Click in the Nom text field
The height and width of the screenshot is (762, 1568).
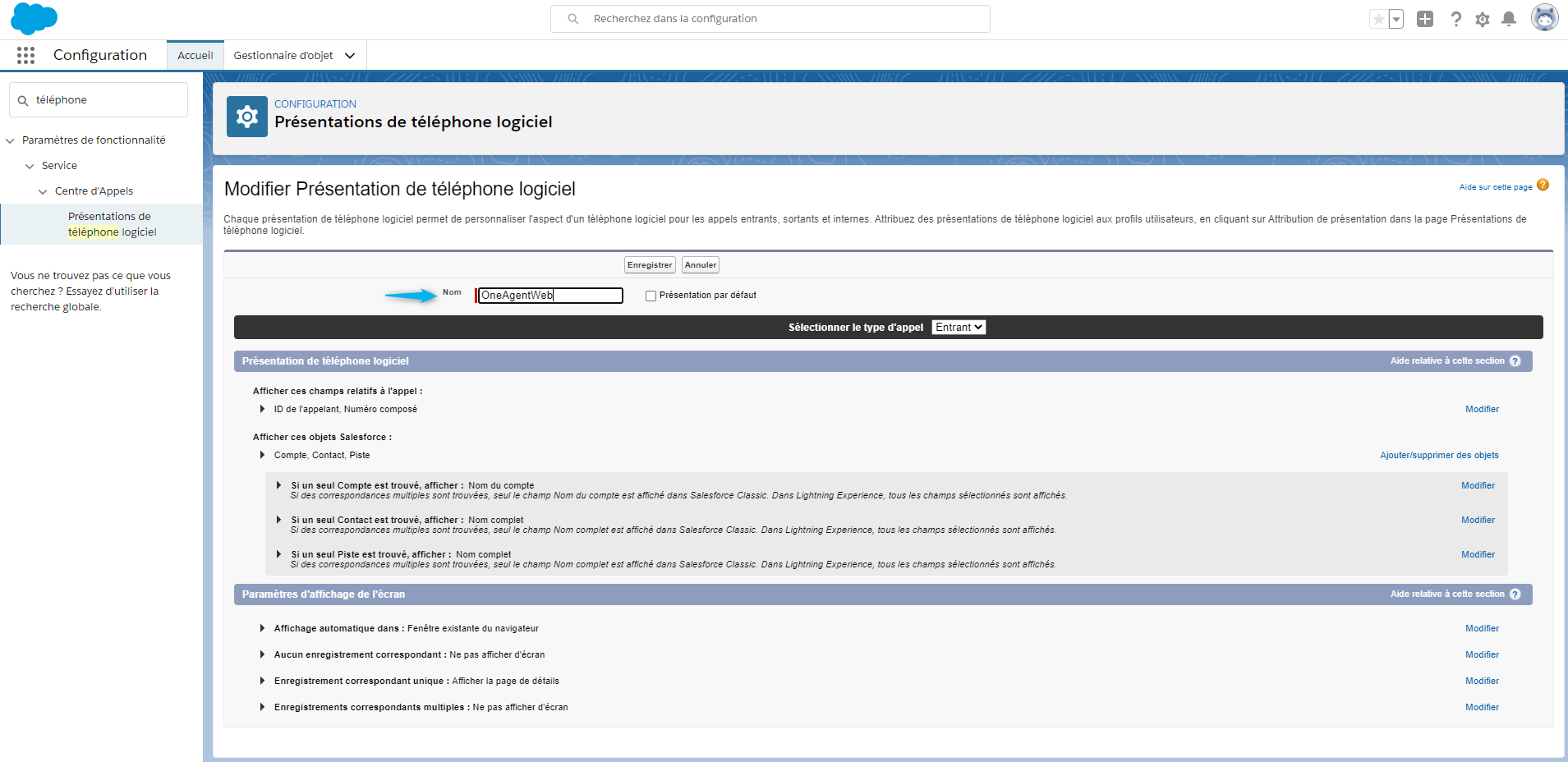(x=549, y=296)
